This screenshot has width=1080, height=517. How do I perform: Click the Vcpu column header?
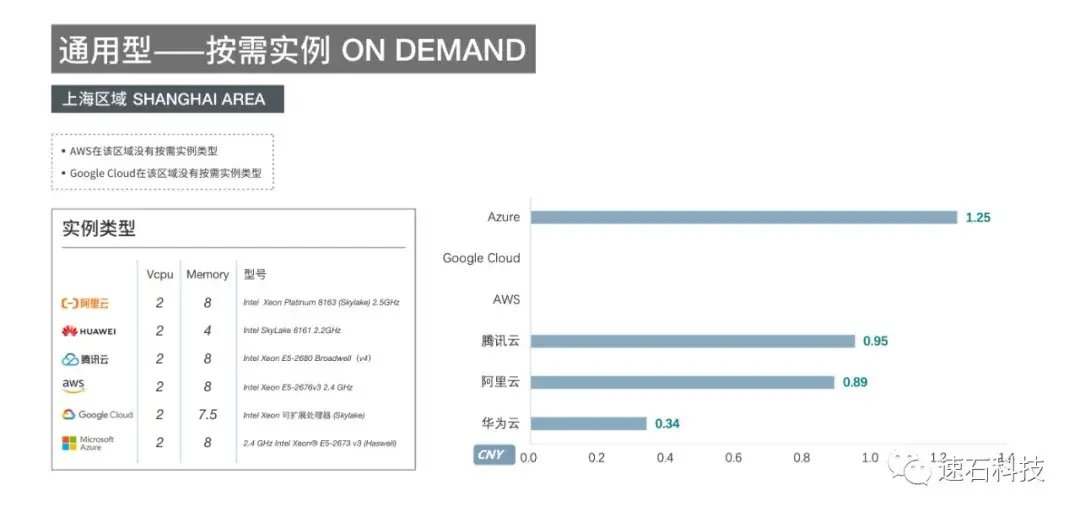coord(160,275)
